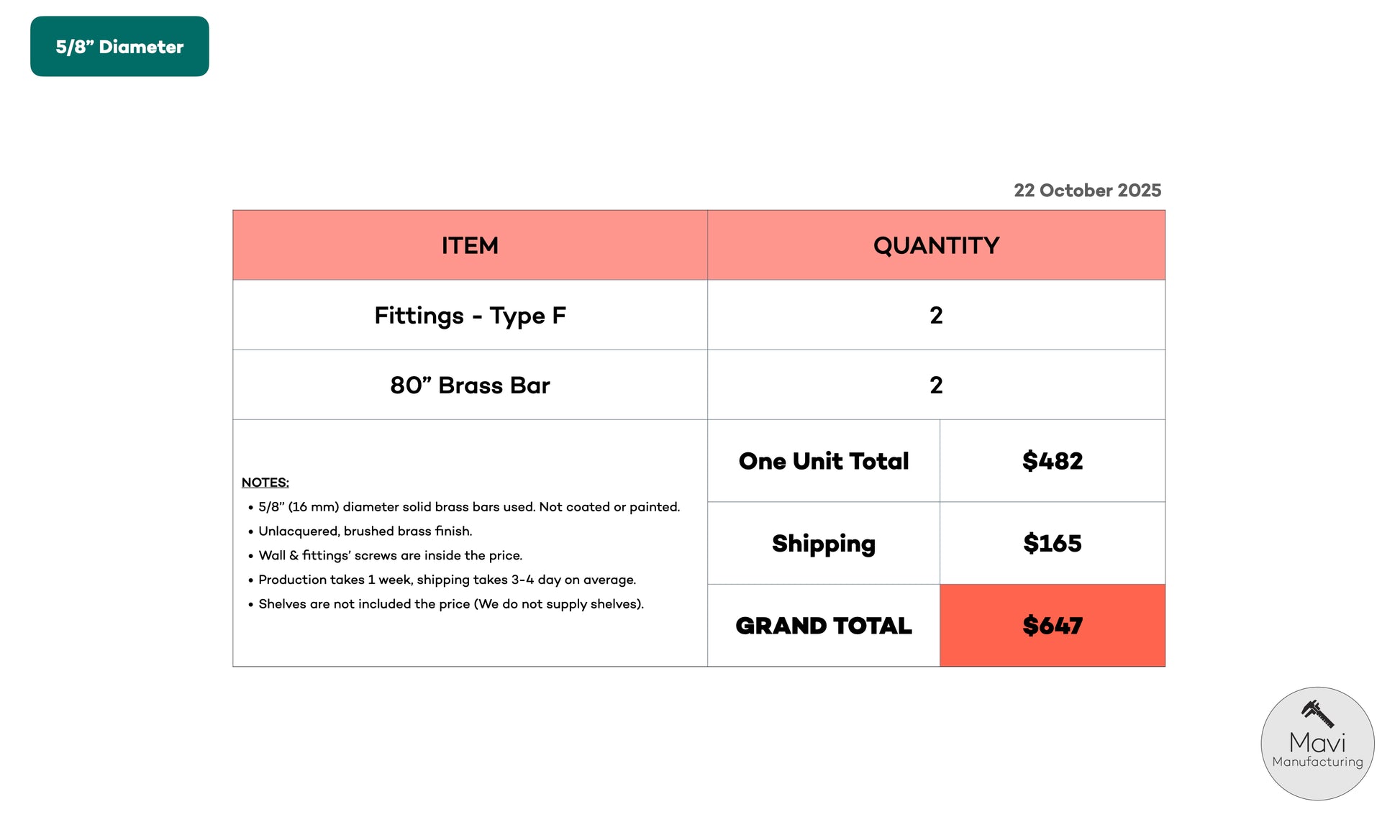
Task: Click the GRAND TOTAL label
Action: (x=824, y=626)
